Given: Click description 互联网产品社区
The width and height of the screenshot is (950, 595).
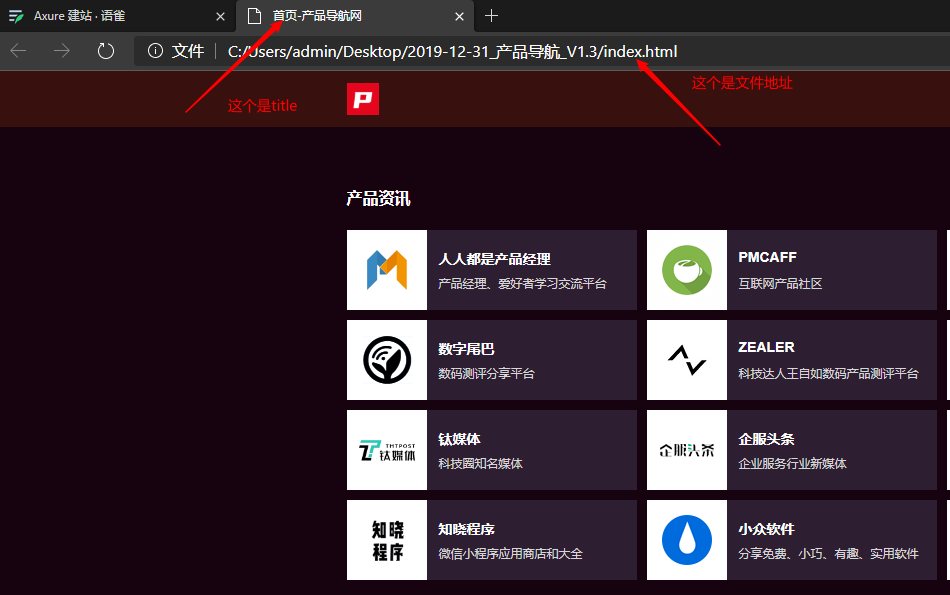Looking at the screenshot, I should click(780, 284).
